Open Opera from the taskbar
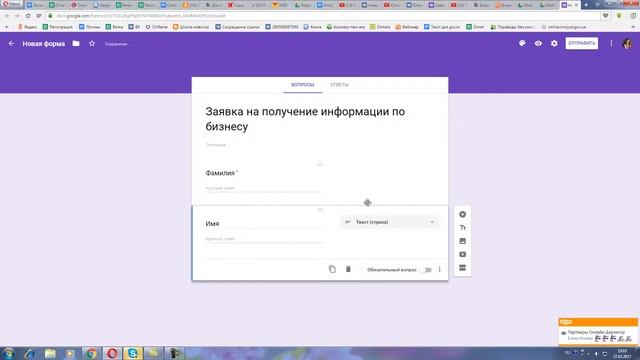Screen dimensions: 640x360 112,353
